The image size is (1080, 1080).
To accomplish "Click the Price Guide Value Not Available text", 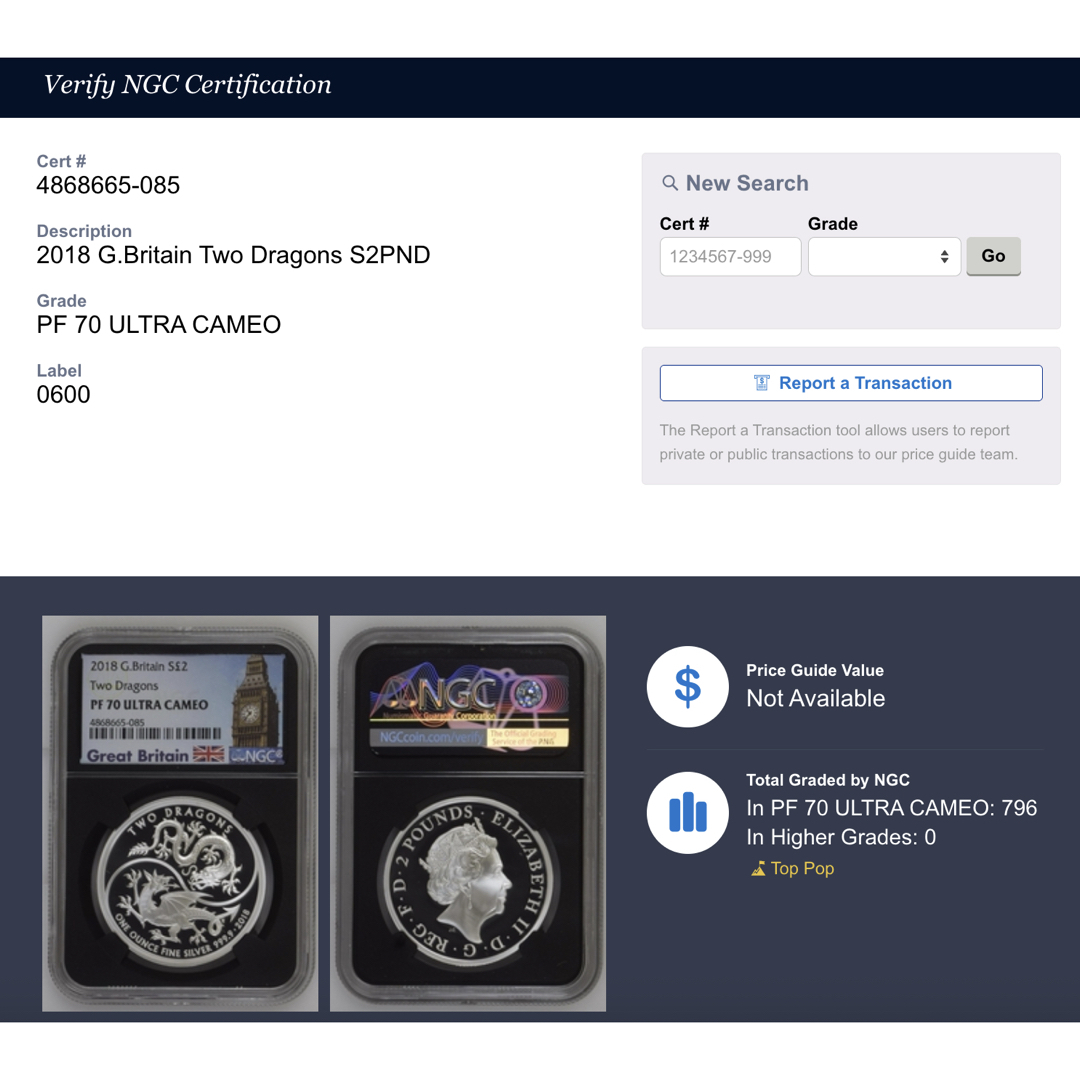I will tap(816, 698).
